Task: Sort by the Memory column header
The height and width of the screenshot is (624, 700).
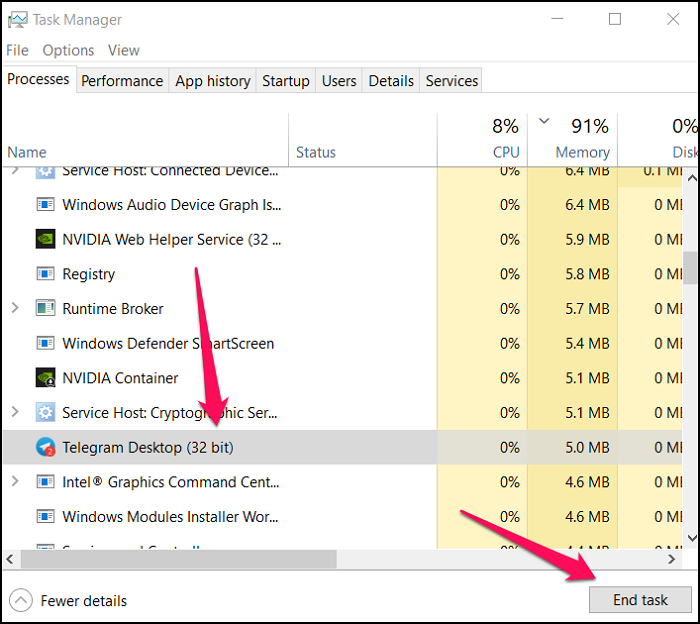Action: pyautogui.click(x=573, y=140)
